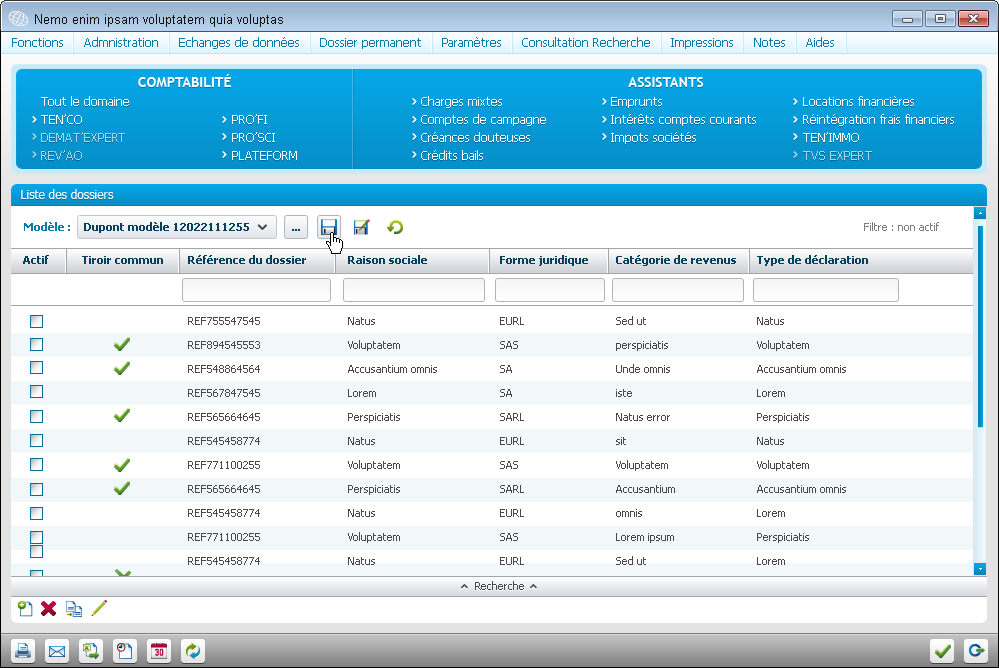This screenshot has height=668, width=999.
Task: Click the green reset arrow beside Modèle
Action: [395, 227]
